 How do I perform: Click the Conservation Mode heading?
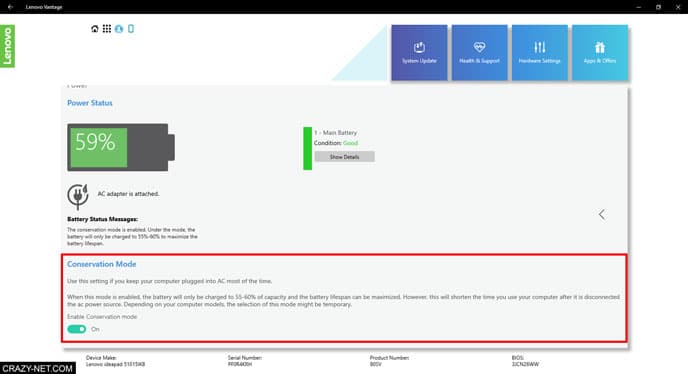pos(101,264)
